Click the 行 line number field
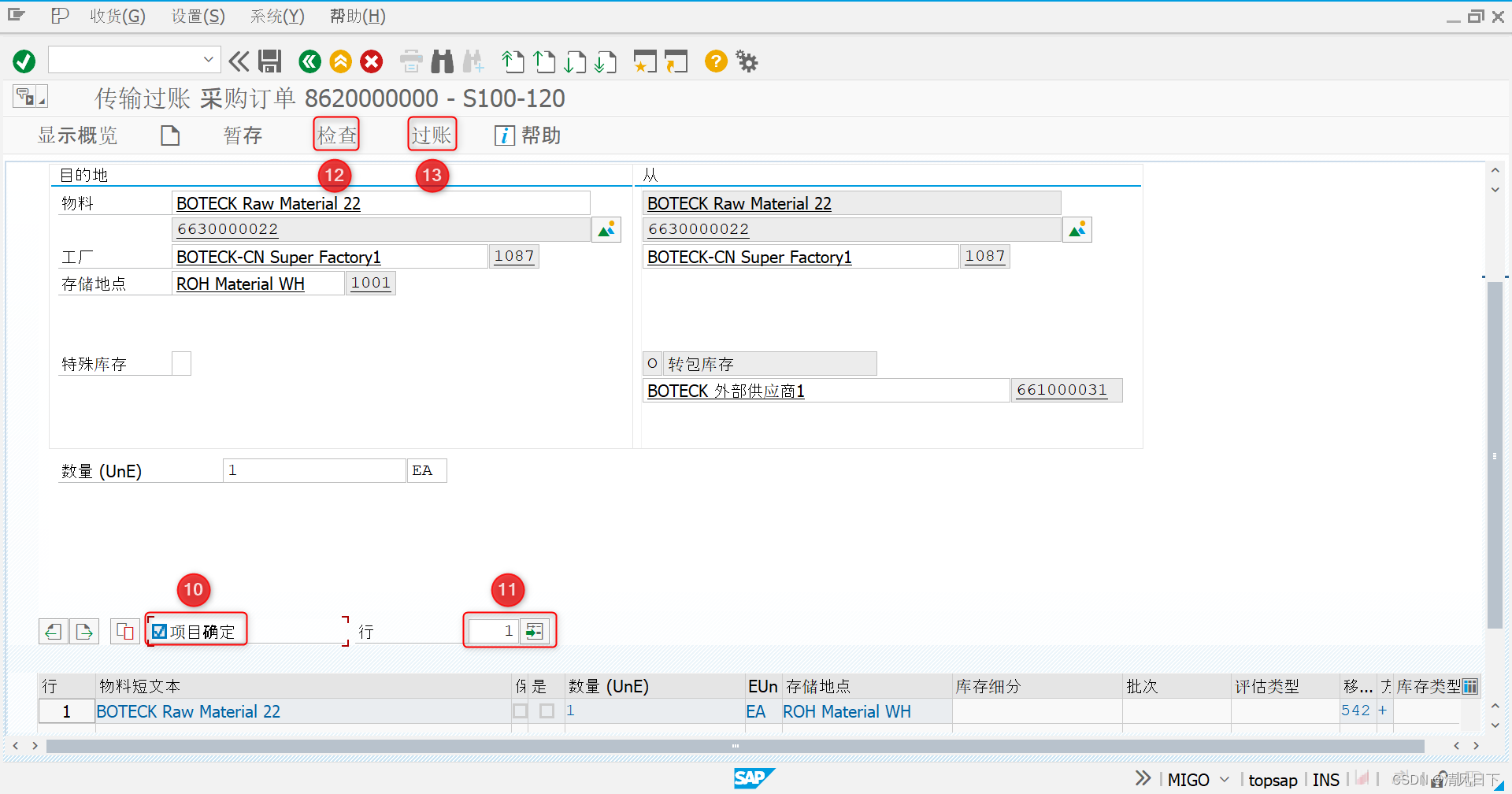The image size is (1512, 794). pos(494,631)
